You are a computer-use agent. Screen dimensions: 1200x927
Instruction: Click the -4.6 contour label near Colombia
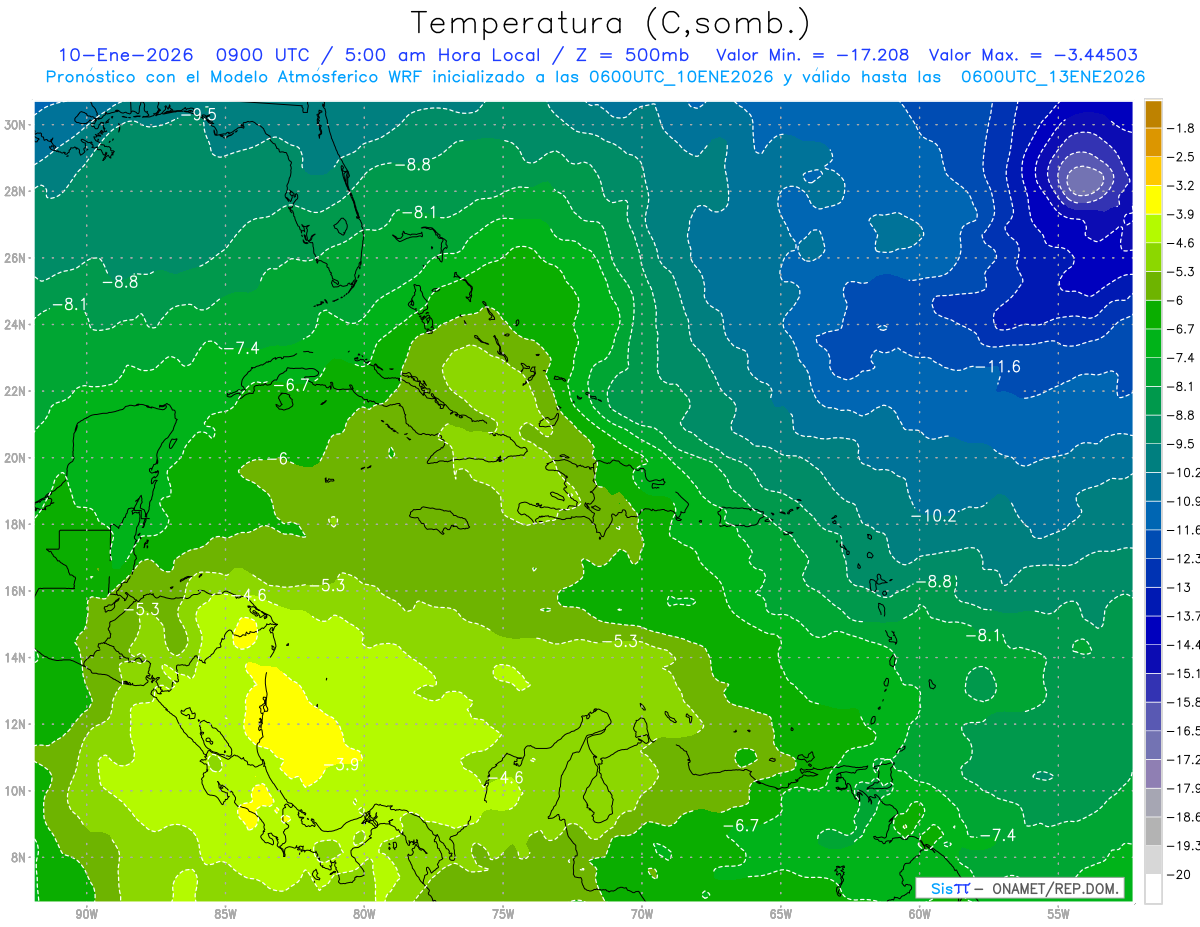pos(505,777)
